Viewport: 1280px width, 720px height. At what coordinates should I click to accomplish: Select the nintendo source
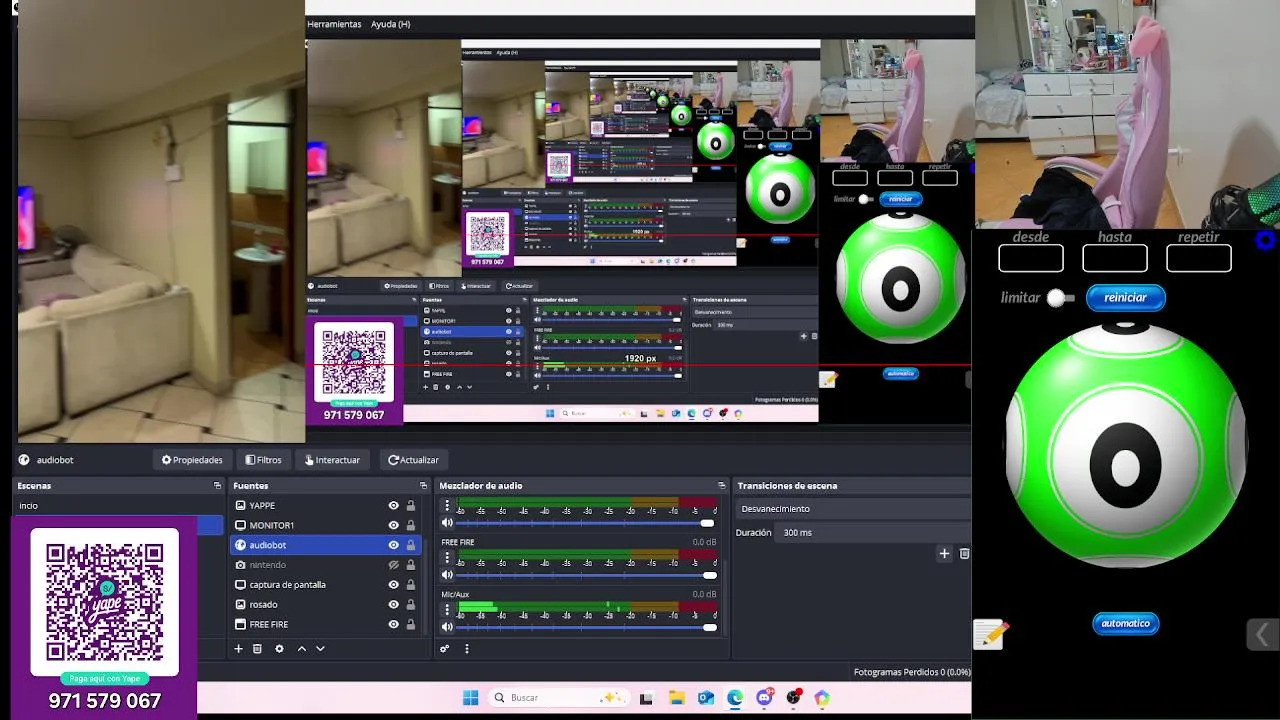click(x=310, y=565)
